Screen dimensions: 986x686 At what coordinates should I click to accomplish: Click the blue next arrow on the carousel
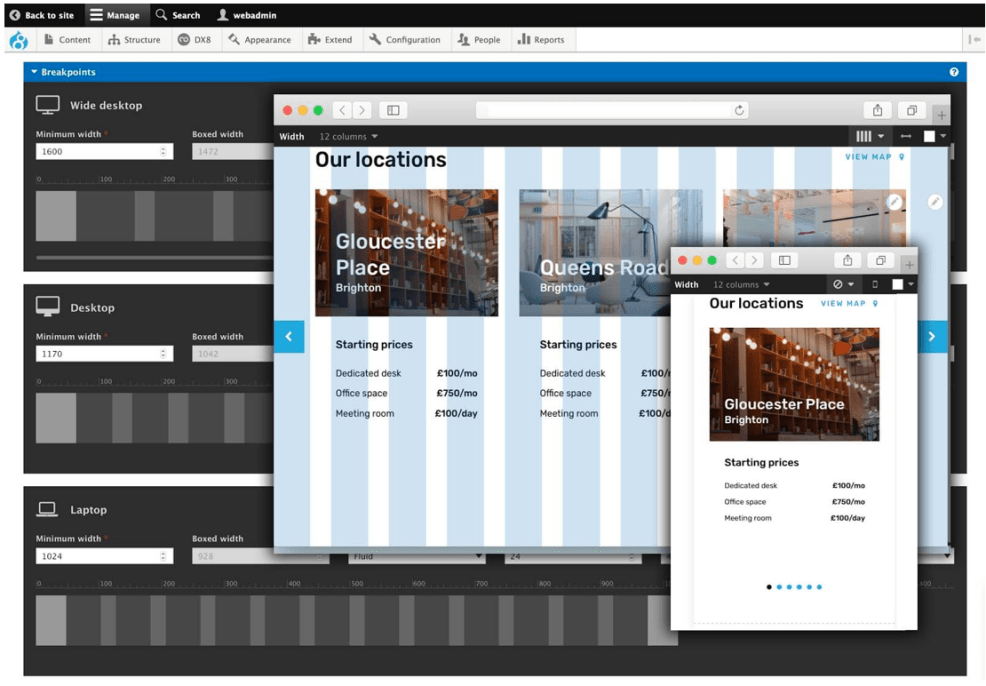(x=932, y=337)
